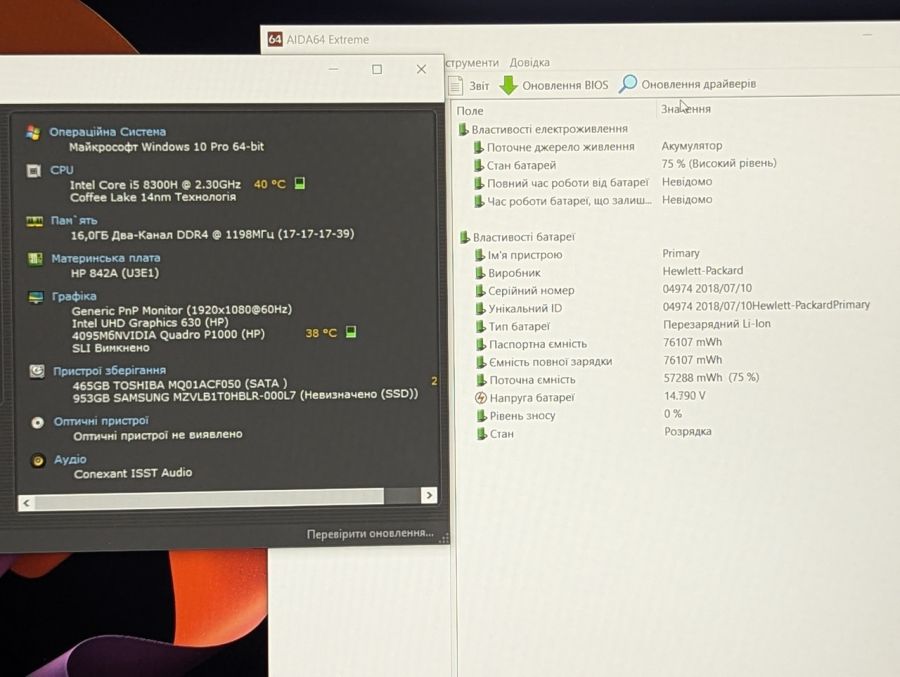Select the Виробник row icon
The image size is (900, 677).
coord(480,273)
